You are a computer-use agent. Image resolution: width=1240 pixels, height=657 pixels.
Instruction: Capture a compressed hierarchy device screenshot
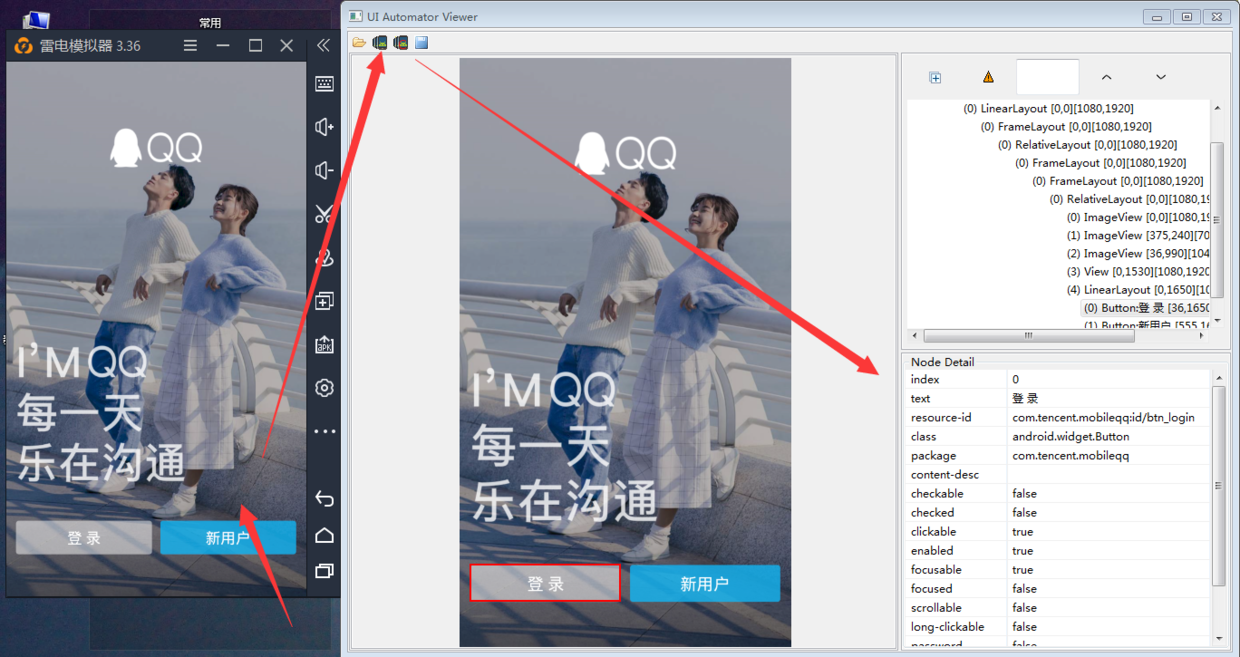pos(401,42)
